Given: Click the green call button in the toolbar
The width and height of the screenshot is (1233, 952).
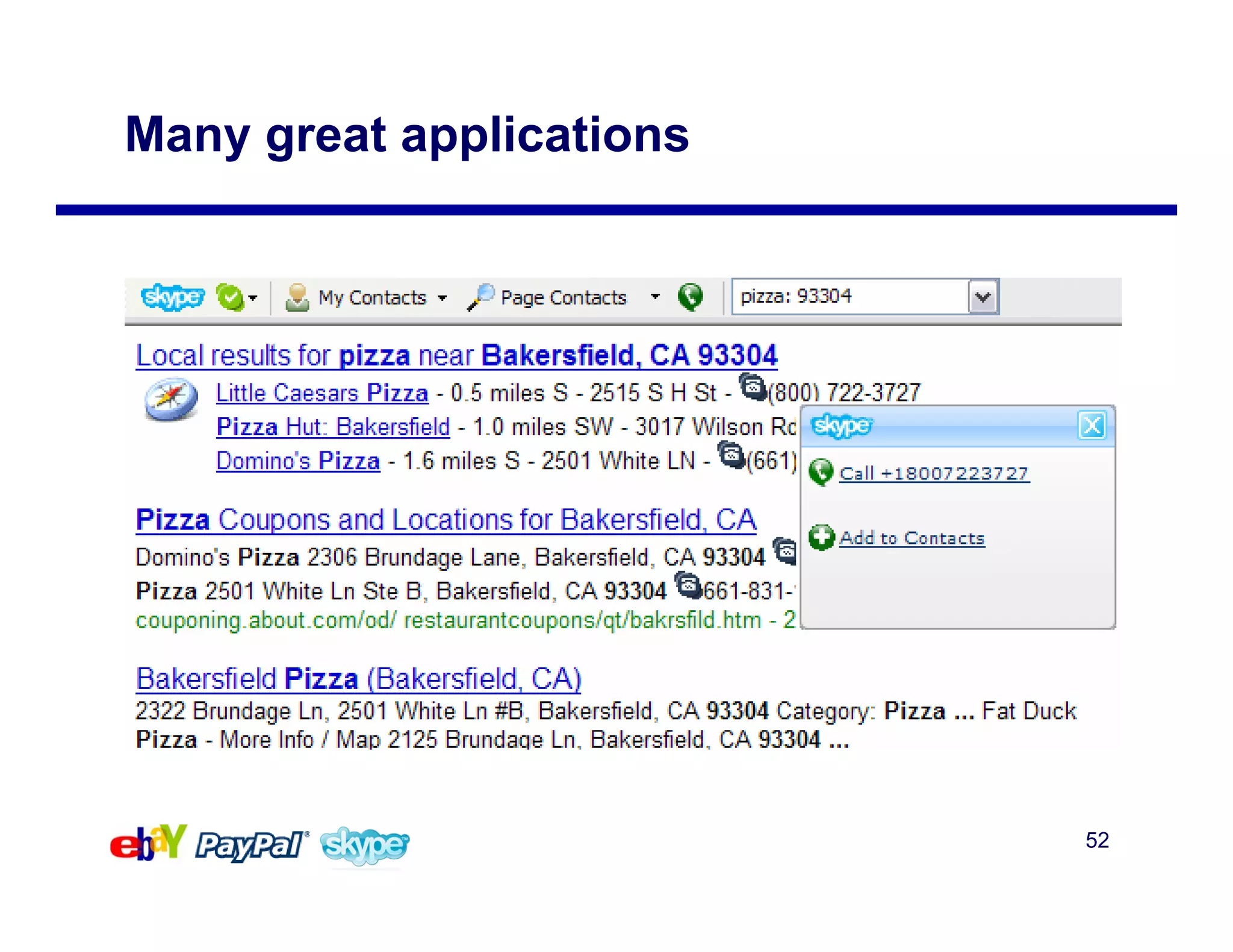Looking at the screenshot, I should click(690, 297).
